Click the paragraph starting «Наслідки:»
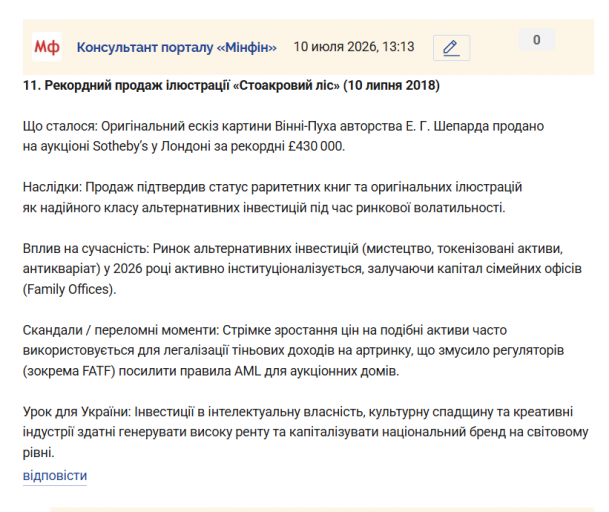 tap(272, 197)
